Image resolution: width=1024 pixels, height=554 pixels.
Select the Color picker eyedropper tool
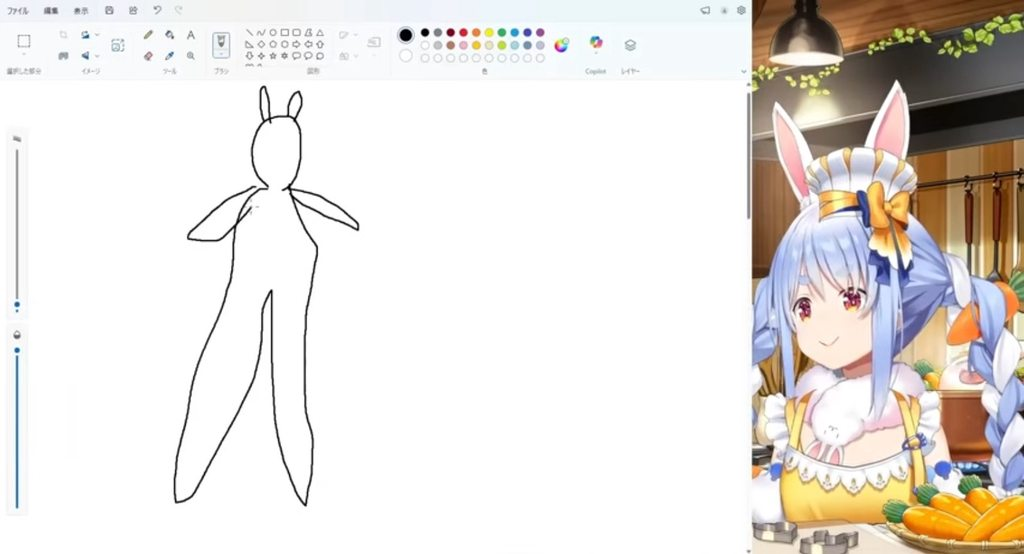[x=170, y=56]
